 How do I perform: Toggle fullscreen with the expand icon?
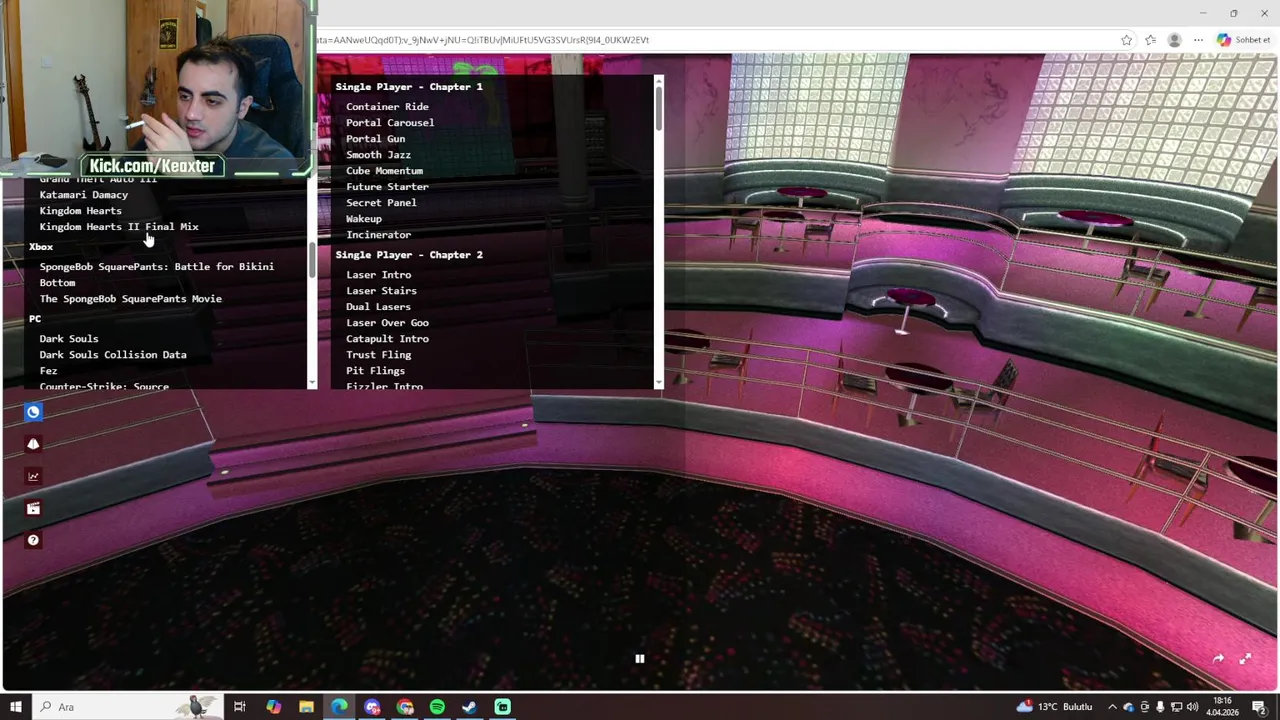tap(1245, 658)
